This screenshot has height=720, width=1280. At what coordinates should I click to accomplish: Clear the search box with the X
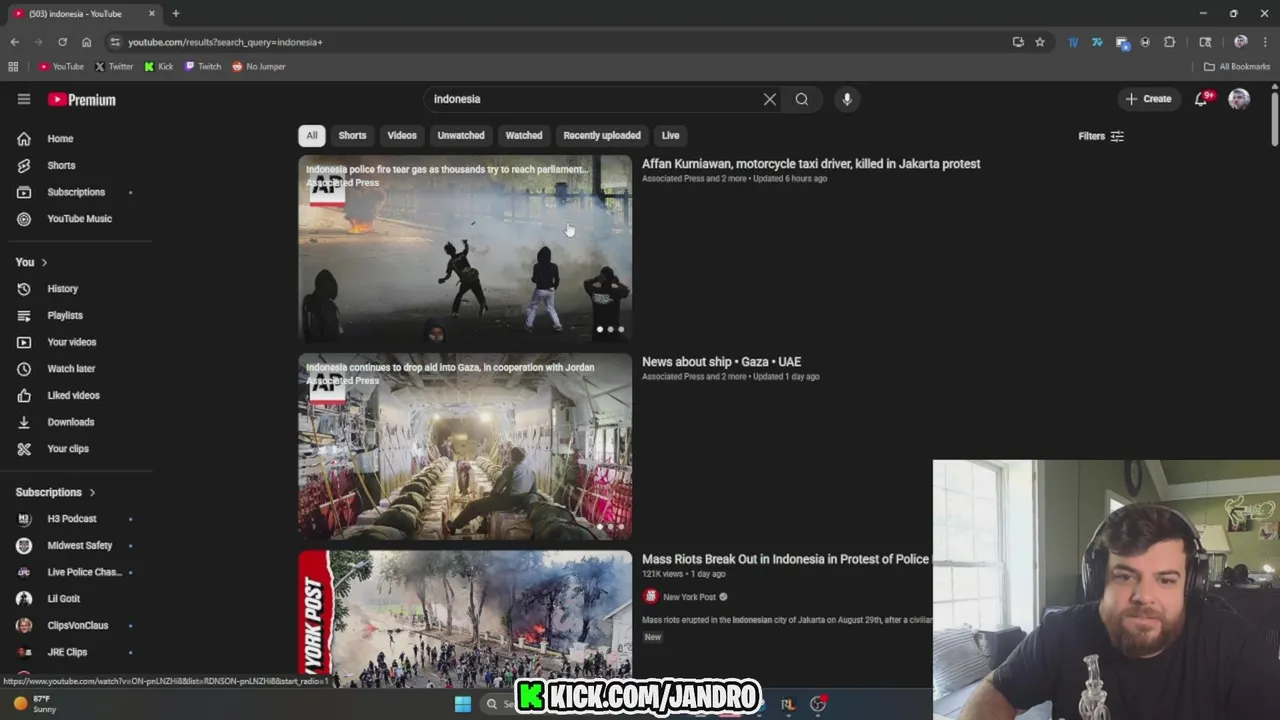coord(770,99)
